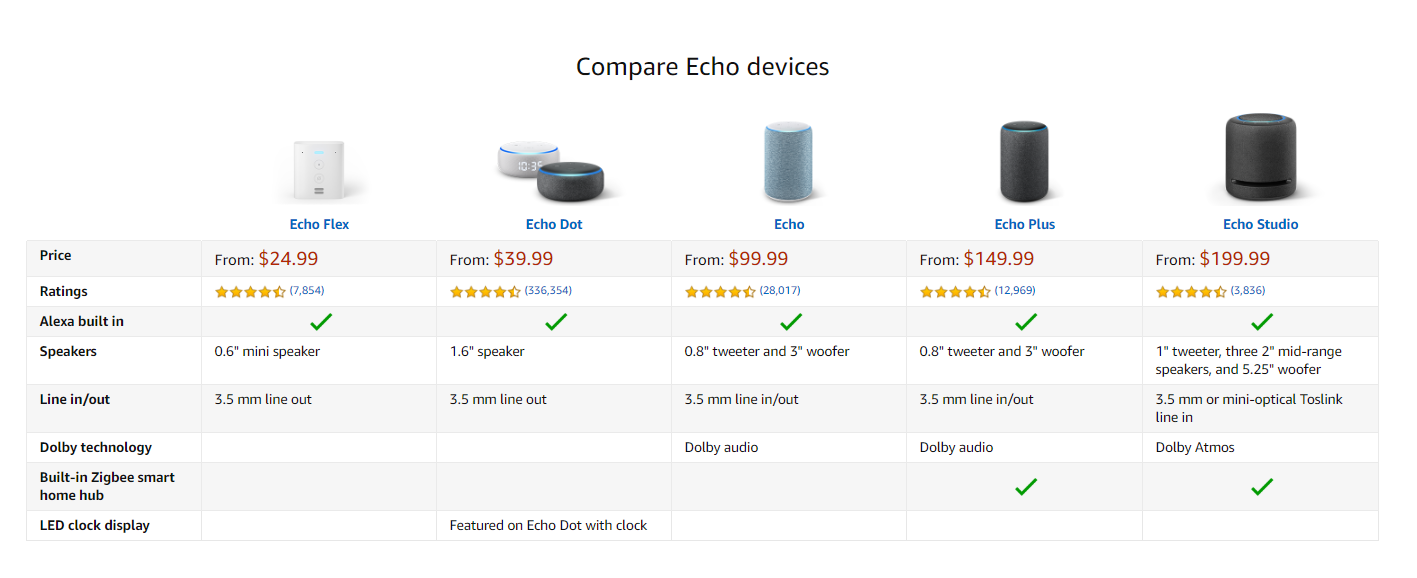View Echo Plus star rating icons
The image size is (1417, 578).
pyautogui.click(x=955, y=292)
